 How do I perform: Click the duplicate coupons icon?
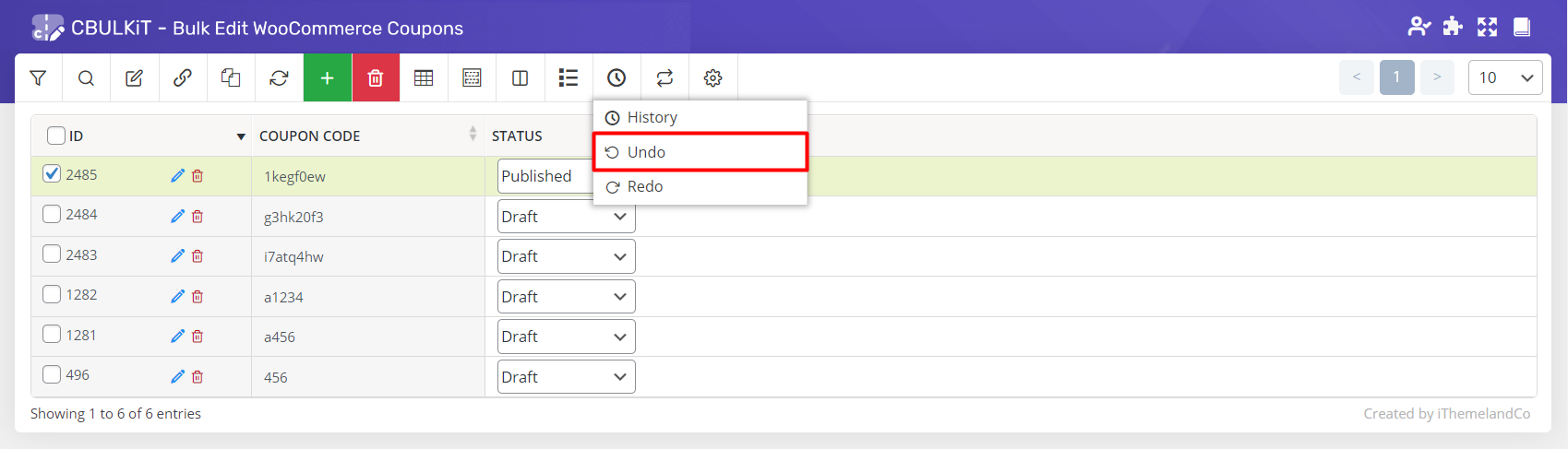click(231, 78)
